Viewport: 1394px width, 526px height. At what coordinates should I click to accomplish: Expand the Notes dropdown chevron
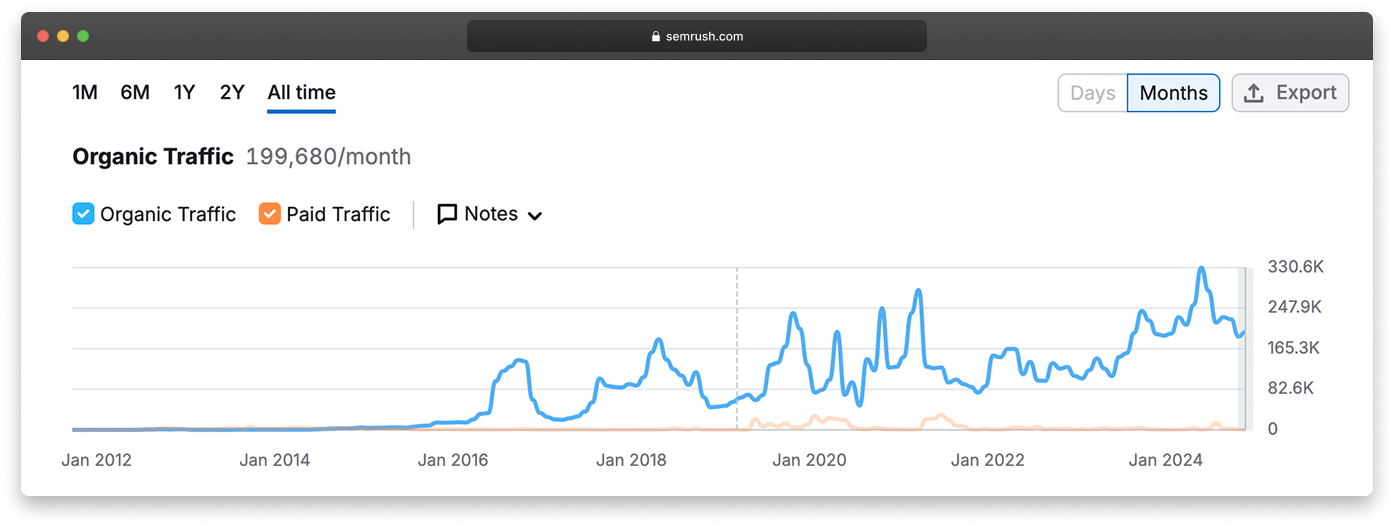pos(535,216)
